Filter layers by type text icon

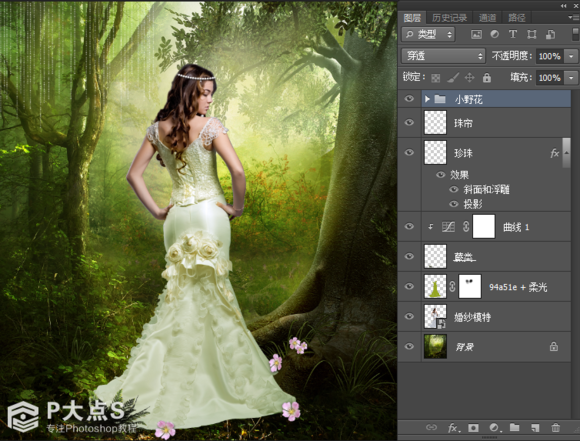coord(513,34)
